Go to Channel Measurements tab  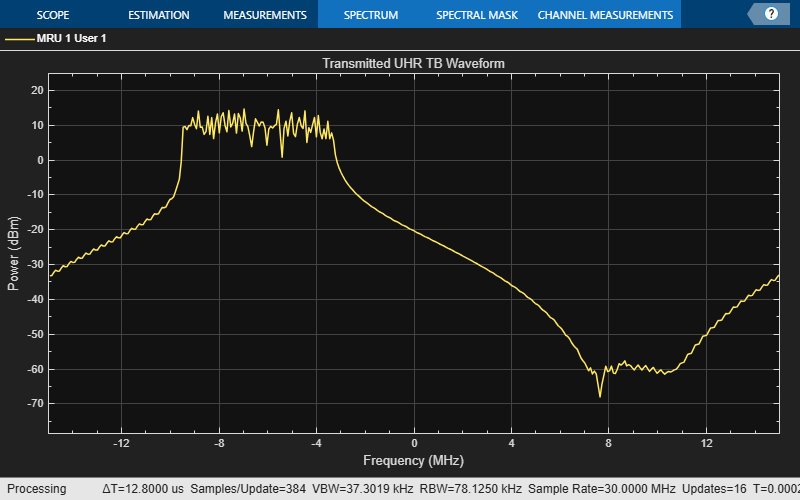point(605,15)
